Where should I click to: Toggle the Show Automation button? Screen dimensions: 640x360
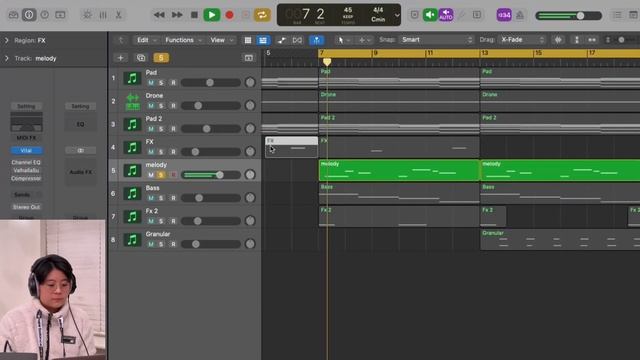[282, 40]
